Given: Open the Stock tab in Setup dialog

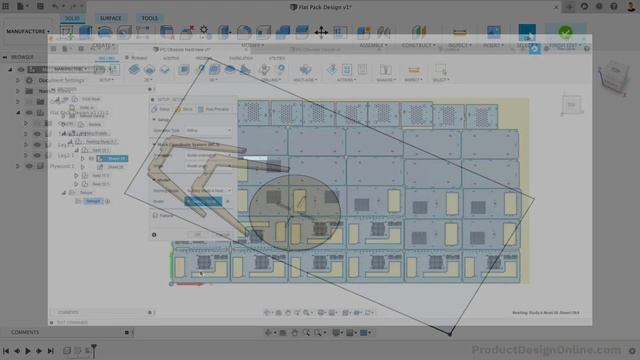Looking at the screenshot, I should (184, 109).
